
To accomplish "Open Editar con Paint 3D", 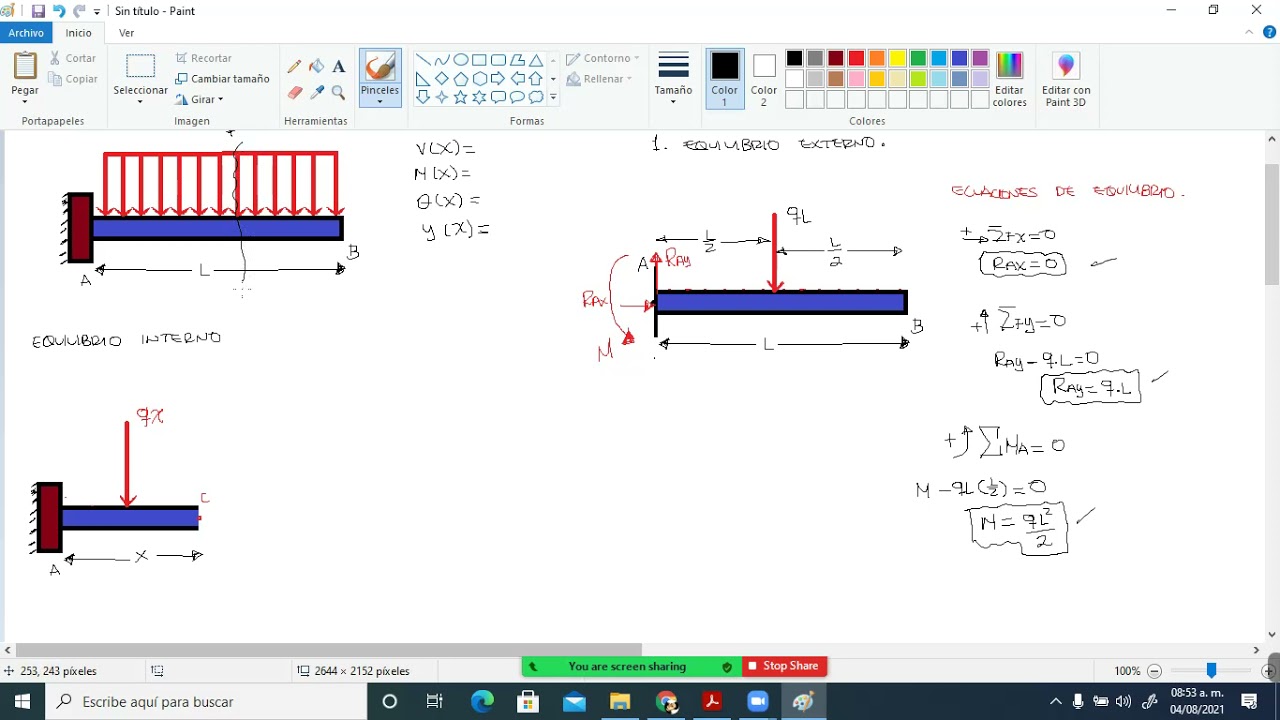I will point(1066,79).
